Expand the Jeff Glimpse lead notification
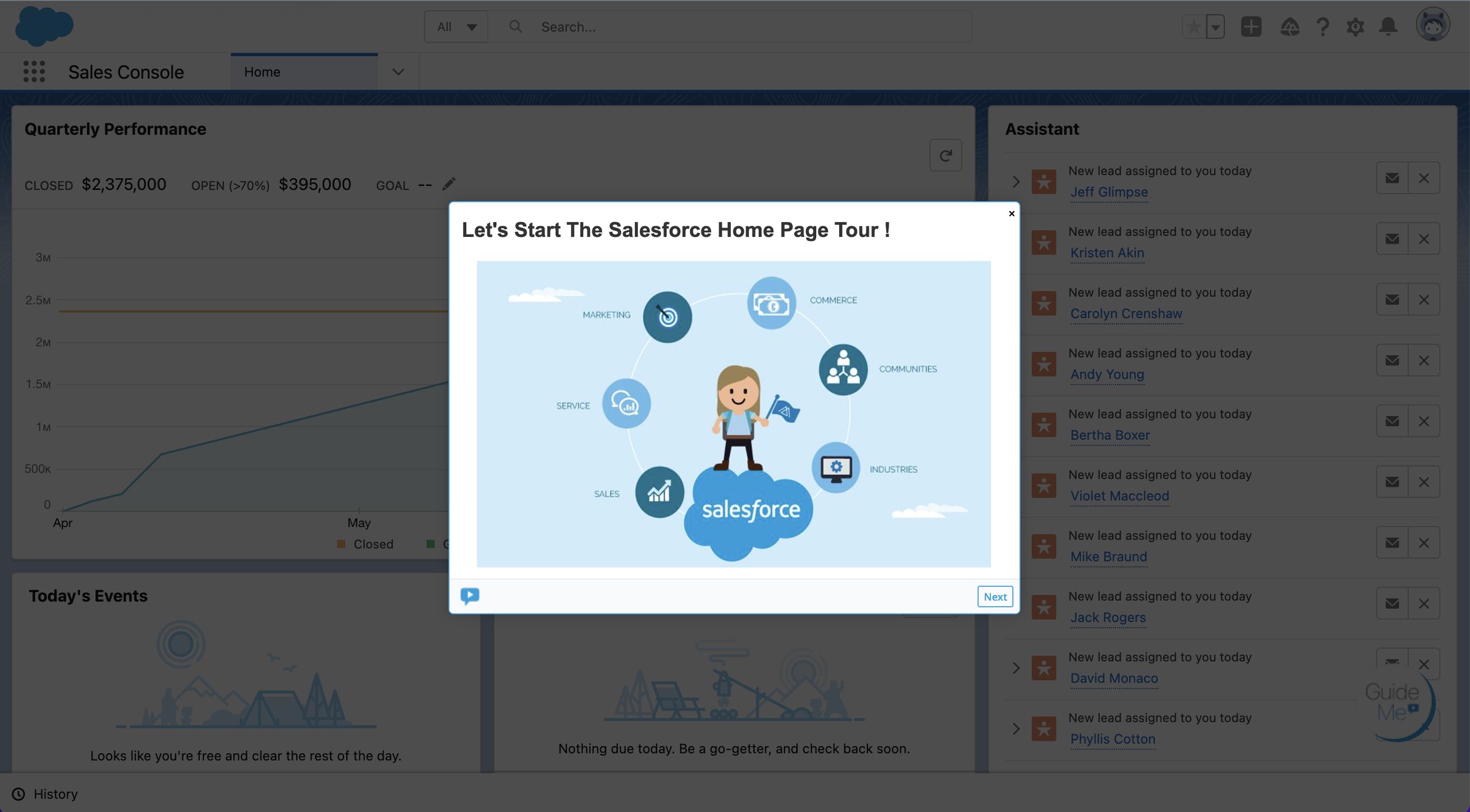This screenshot has width=1470, height=812. point(1015,182)
